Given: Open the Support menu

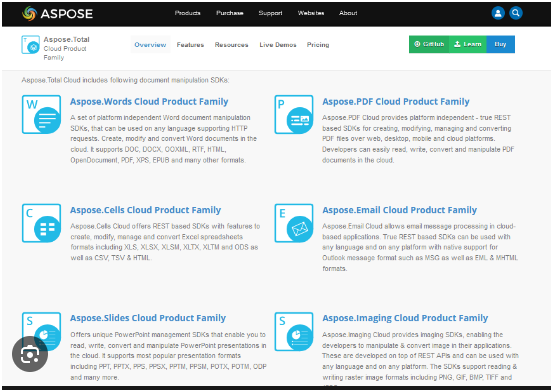Looking at the screenshot, I should click(270, 13).
